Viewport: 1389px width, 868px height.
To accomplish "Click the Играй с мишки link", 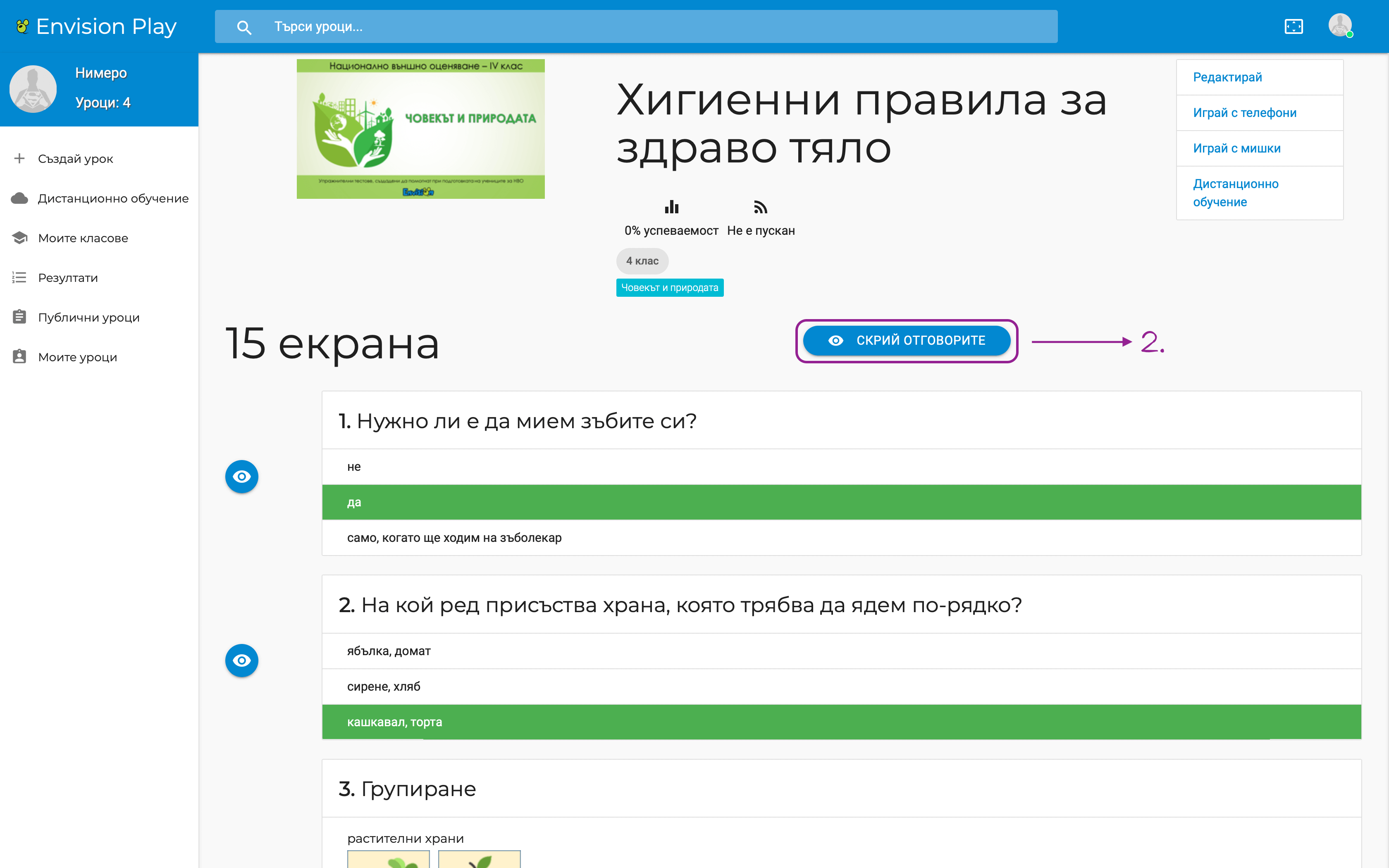I will tap(1236, 148).
